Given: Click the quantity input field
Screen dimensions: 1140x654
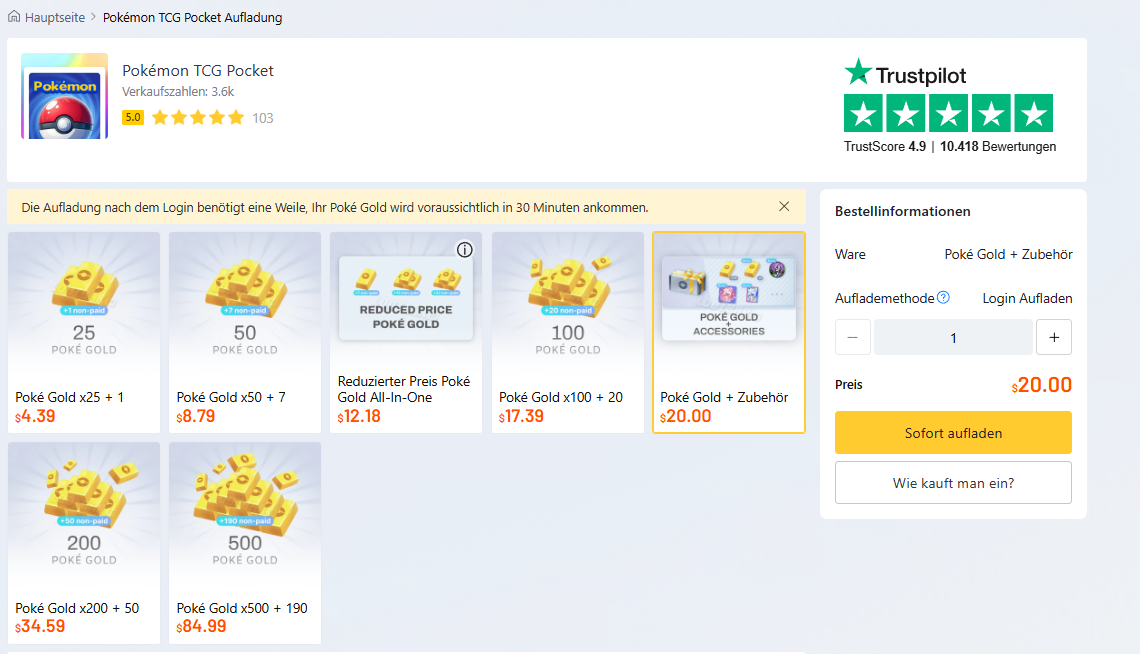Looking at the screenshot, I should [953, 337].
